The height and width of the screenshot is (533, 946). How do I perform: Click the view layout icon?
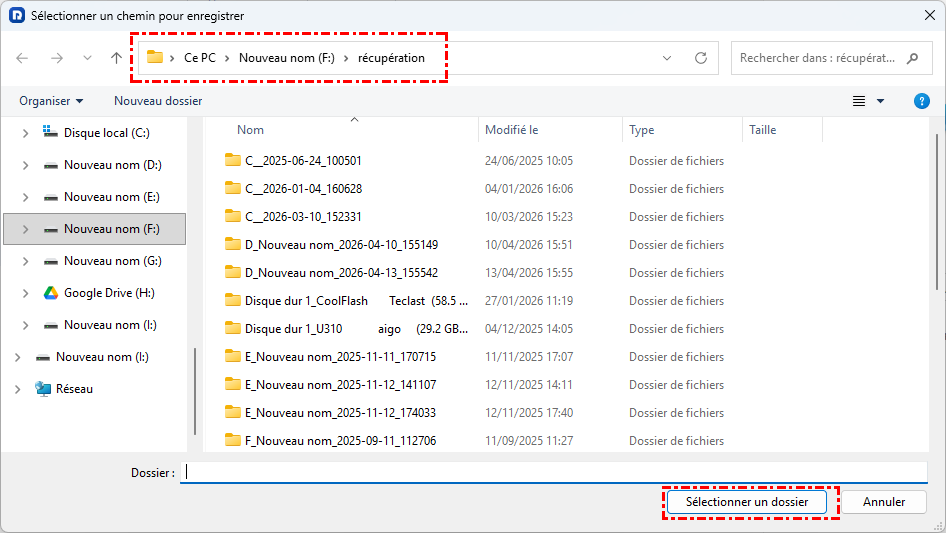tap(858, 101)
